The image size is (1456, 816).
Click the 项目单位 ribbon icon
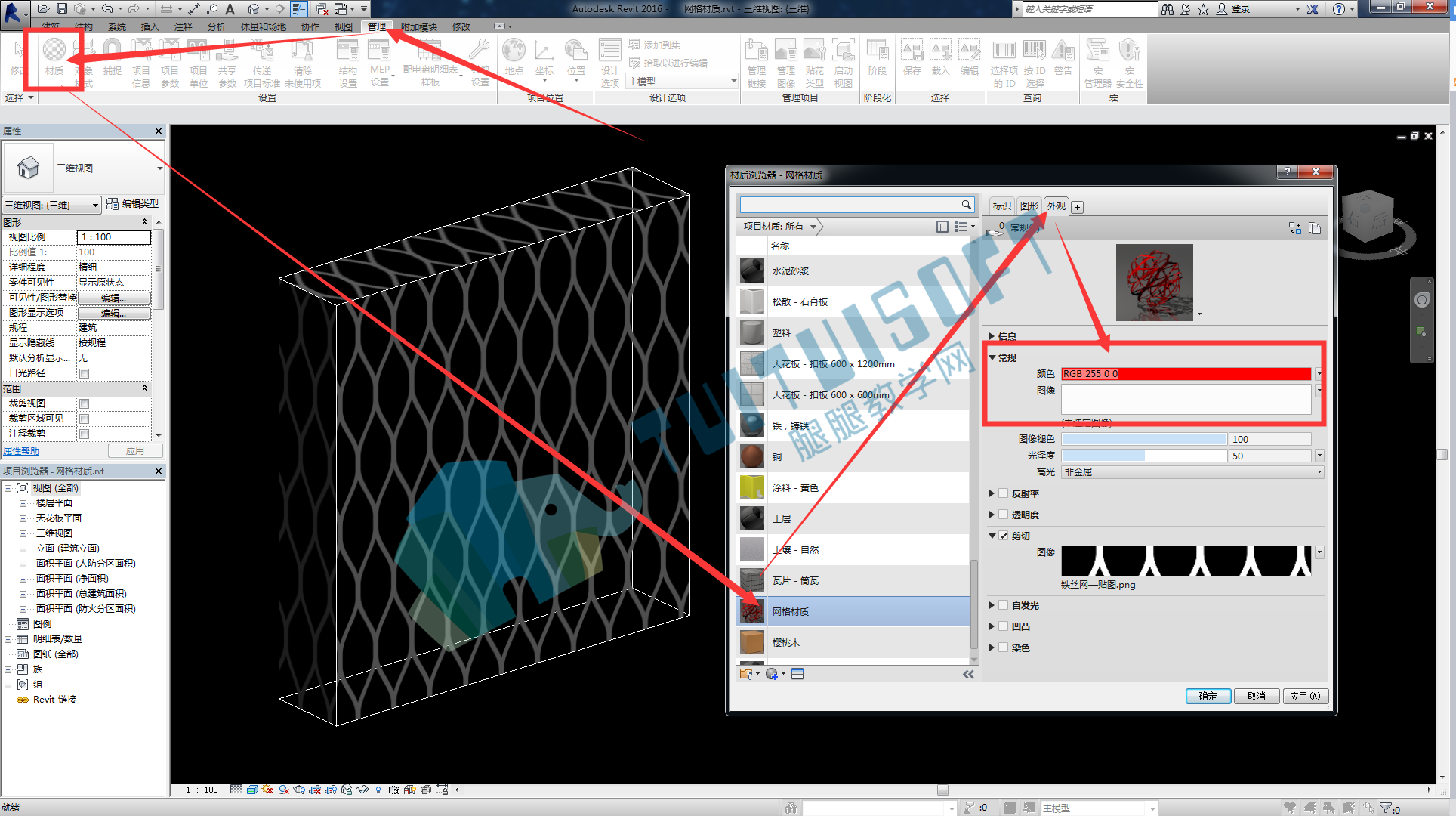(199, 63)
